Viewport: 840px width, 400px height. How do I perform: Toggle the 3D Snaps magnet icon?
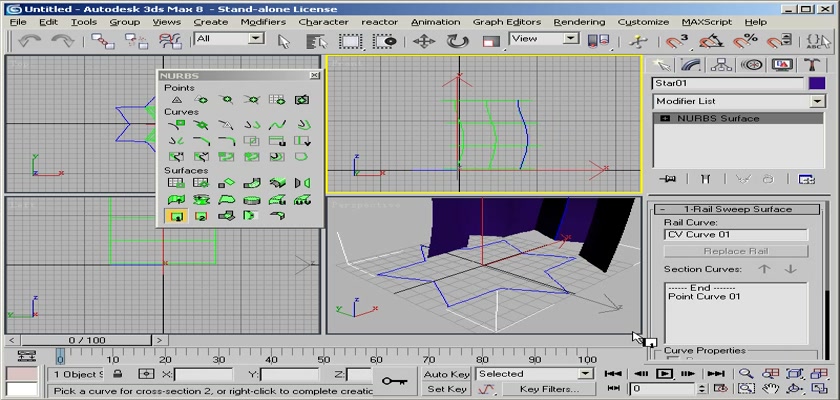click(x=677, y=41)
